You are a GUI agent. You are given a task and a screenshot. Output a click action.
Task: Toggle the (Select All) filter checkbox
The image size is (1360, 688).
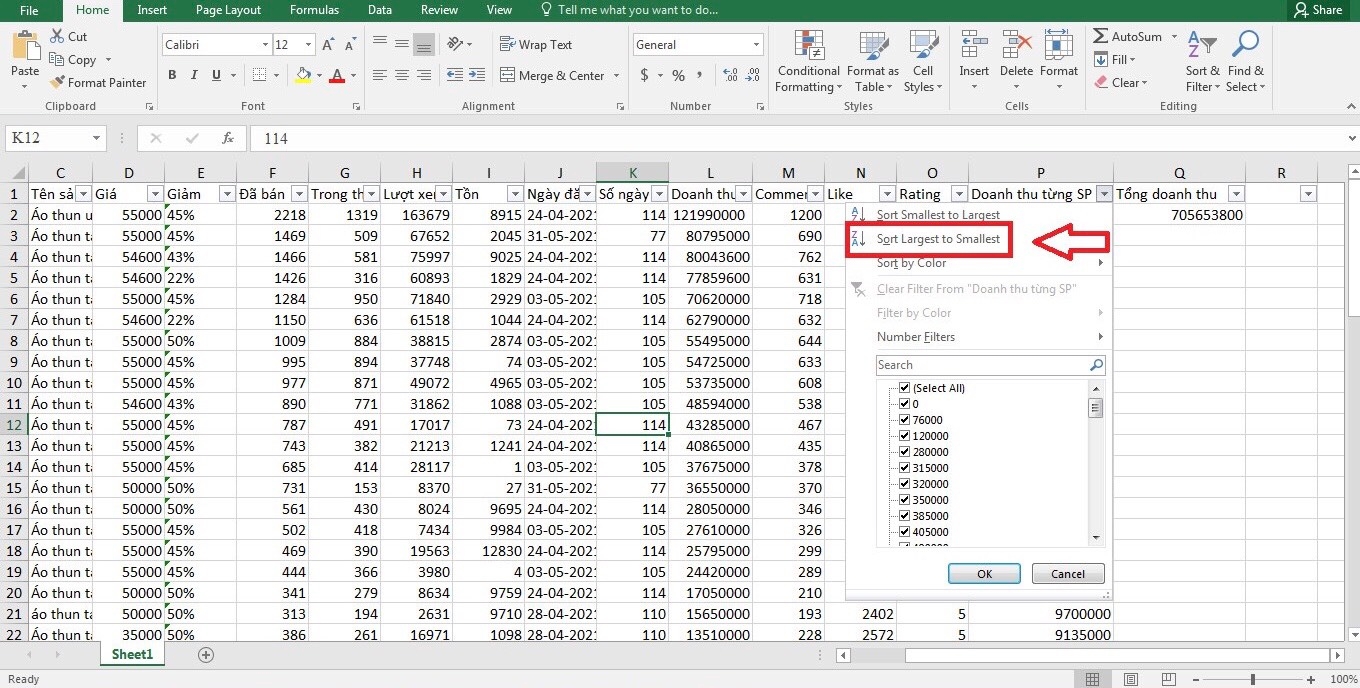[905, 388]
